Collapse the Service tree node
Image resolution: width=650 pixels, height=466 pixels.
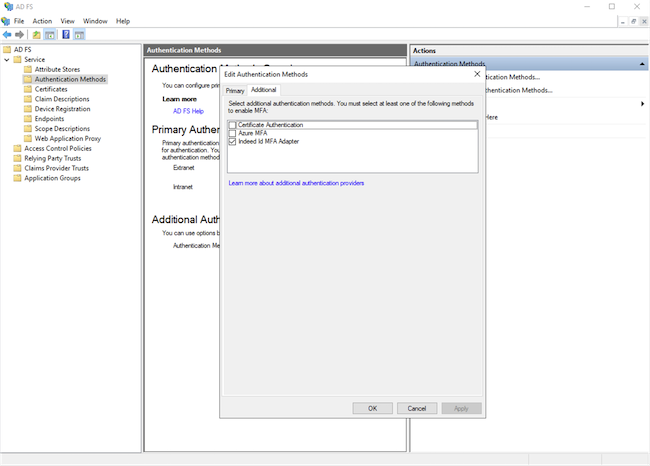click(x=7, y=60)
